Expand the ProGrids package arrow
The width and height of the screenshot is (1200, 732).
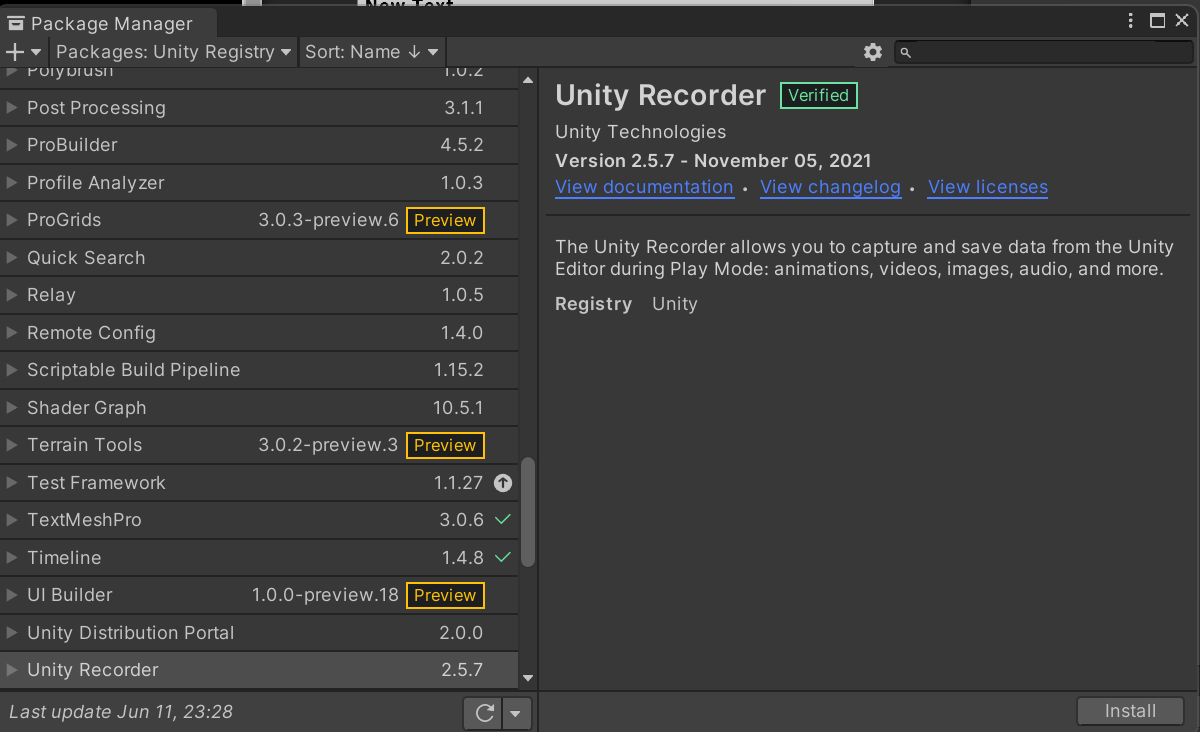tap(12, 220)
